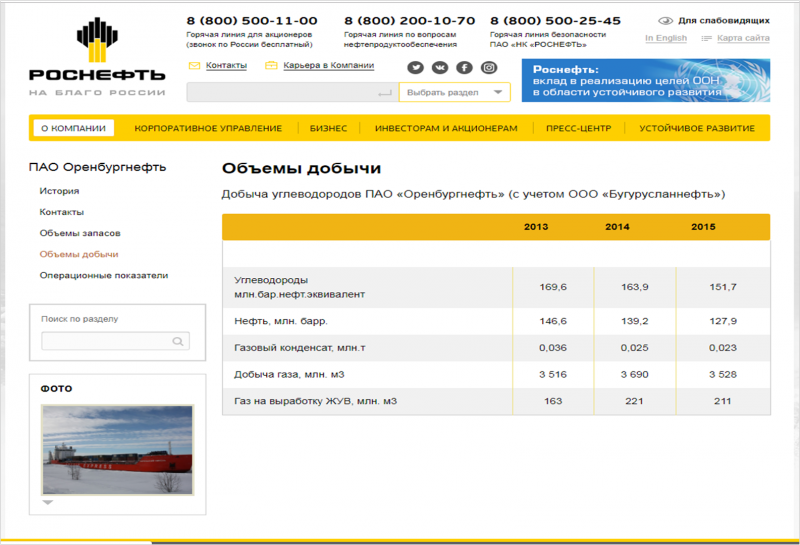Open История in the sidebar
The height and width of the screenshot is (545, 800).
click(59, 191)
